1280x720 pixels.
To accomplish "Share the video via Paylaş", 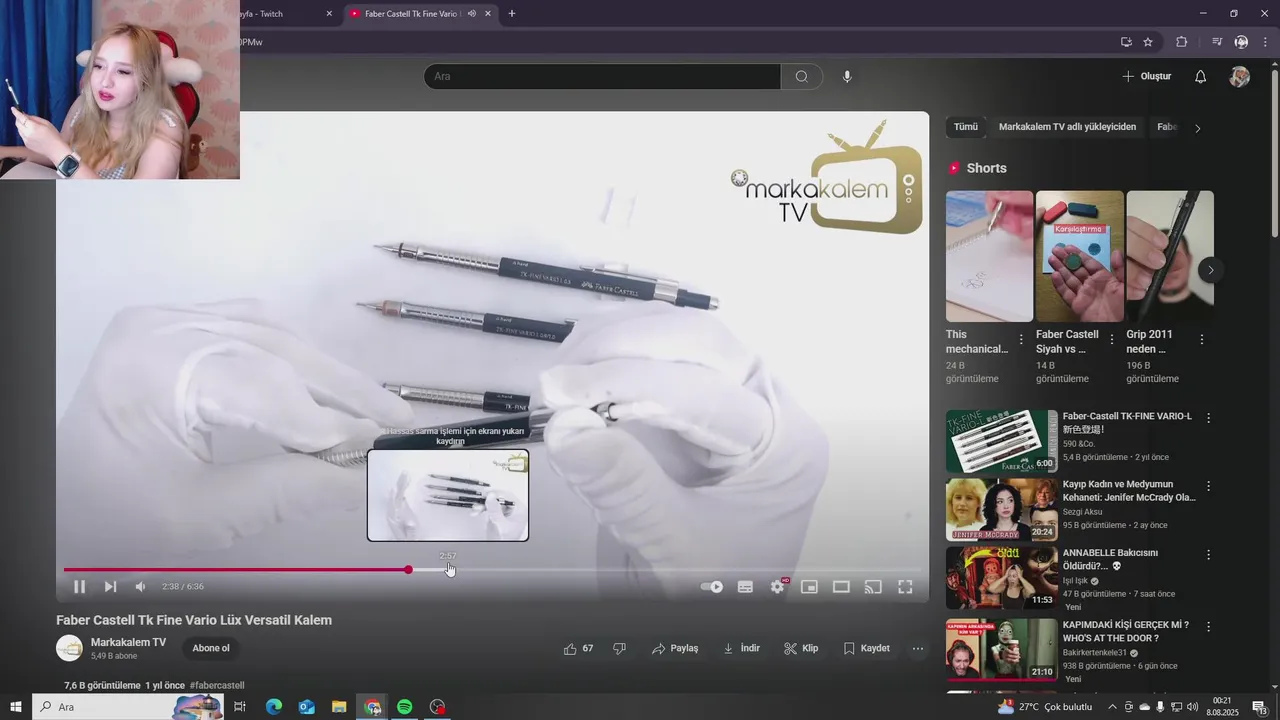I will [x=675, y=648].
